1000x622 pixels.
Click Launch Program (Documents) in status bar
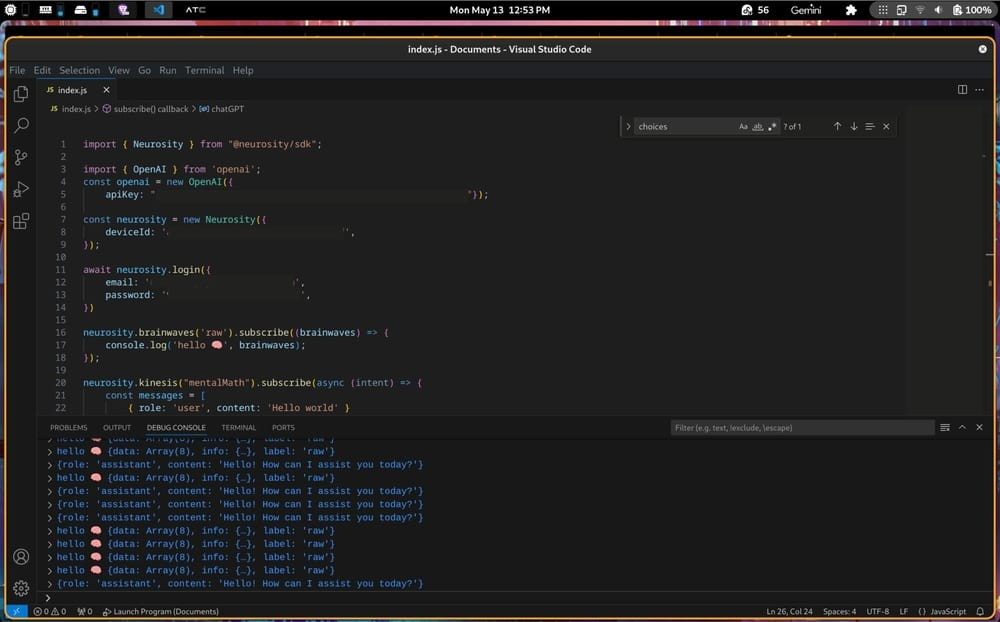point(160,611)
